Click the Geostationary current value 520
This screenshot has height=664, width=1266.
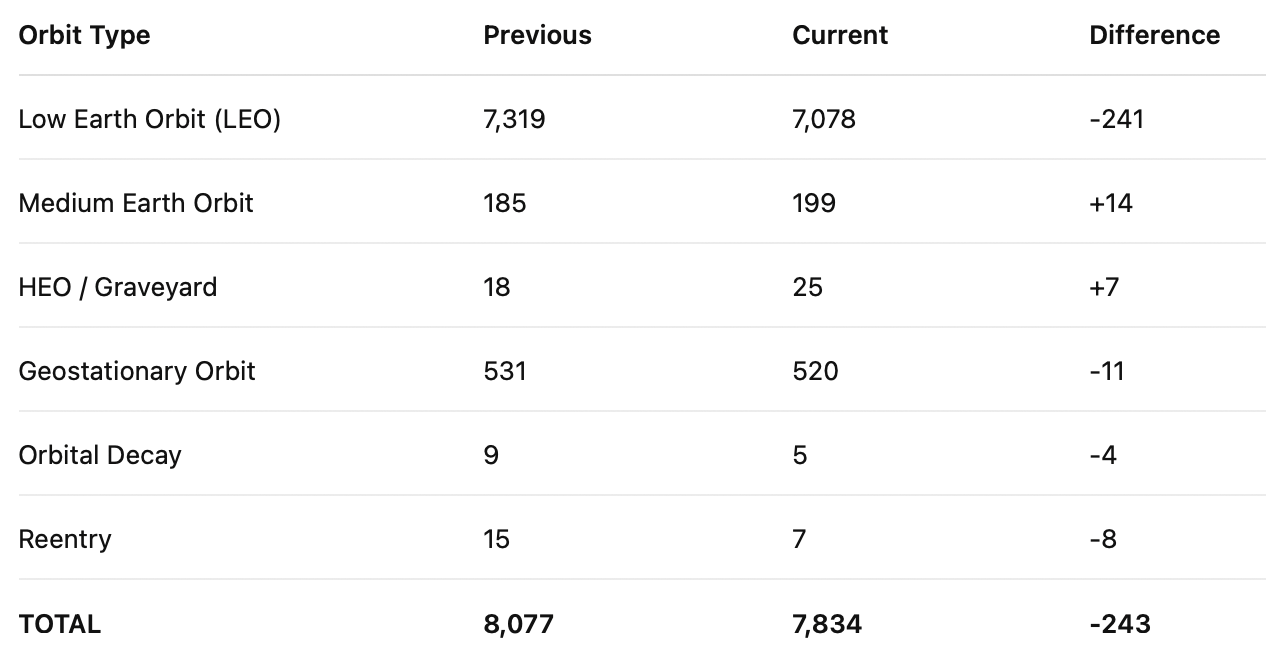816,372
